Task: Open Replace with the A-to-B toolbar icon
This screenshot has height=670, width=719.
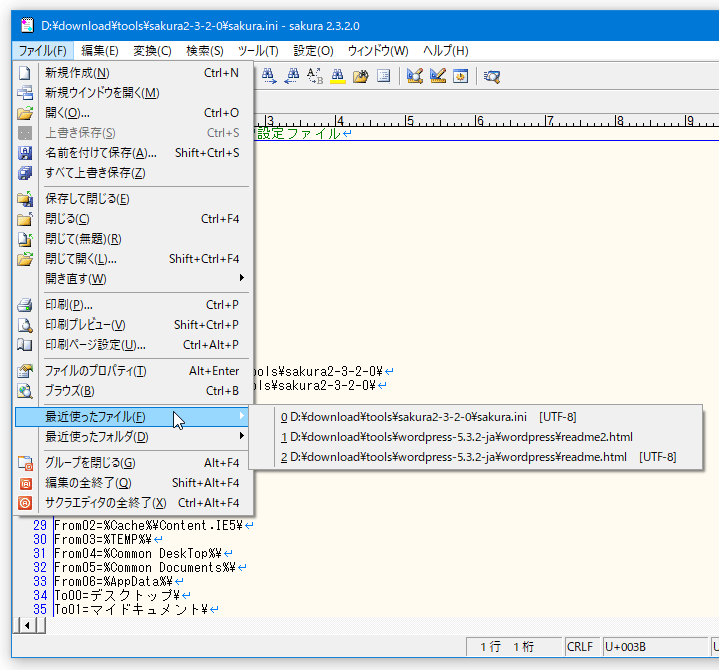Action: click(x=315, y=76)
